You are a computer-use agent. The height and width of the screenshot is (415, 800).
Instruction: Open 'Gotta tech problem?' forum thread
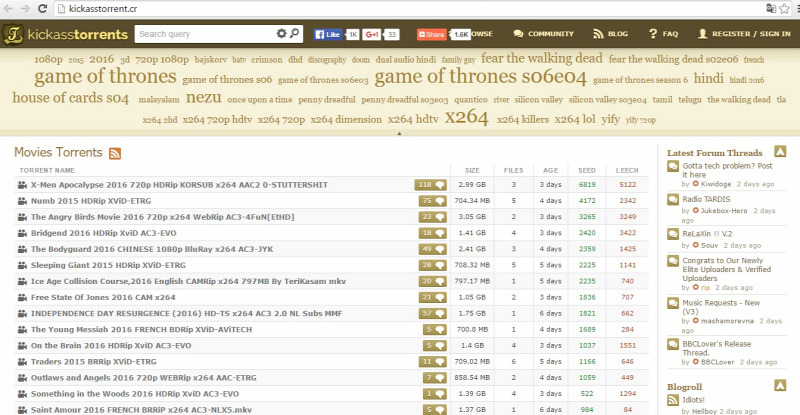point(727,170)
